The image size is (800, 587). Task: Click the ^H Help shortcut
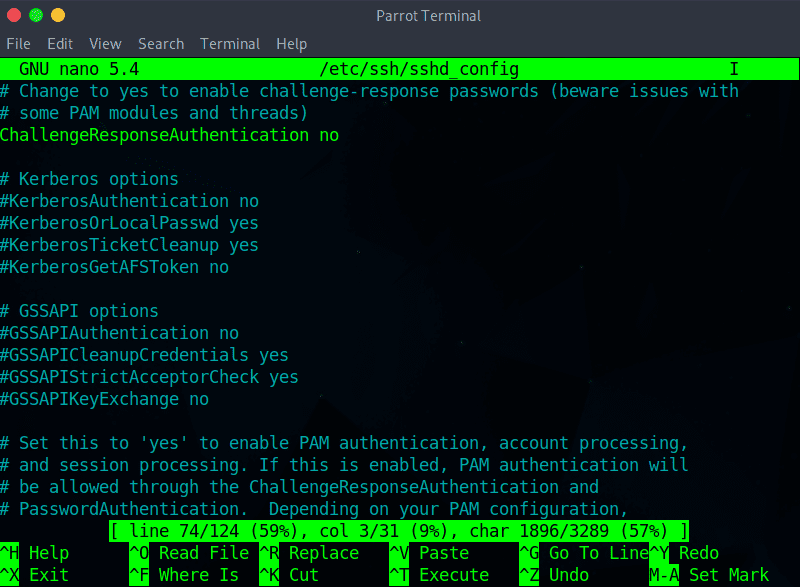point(35,553)
